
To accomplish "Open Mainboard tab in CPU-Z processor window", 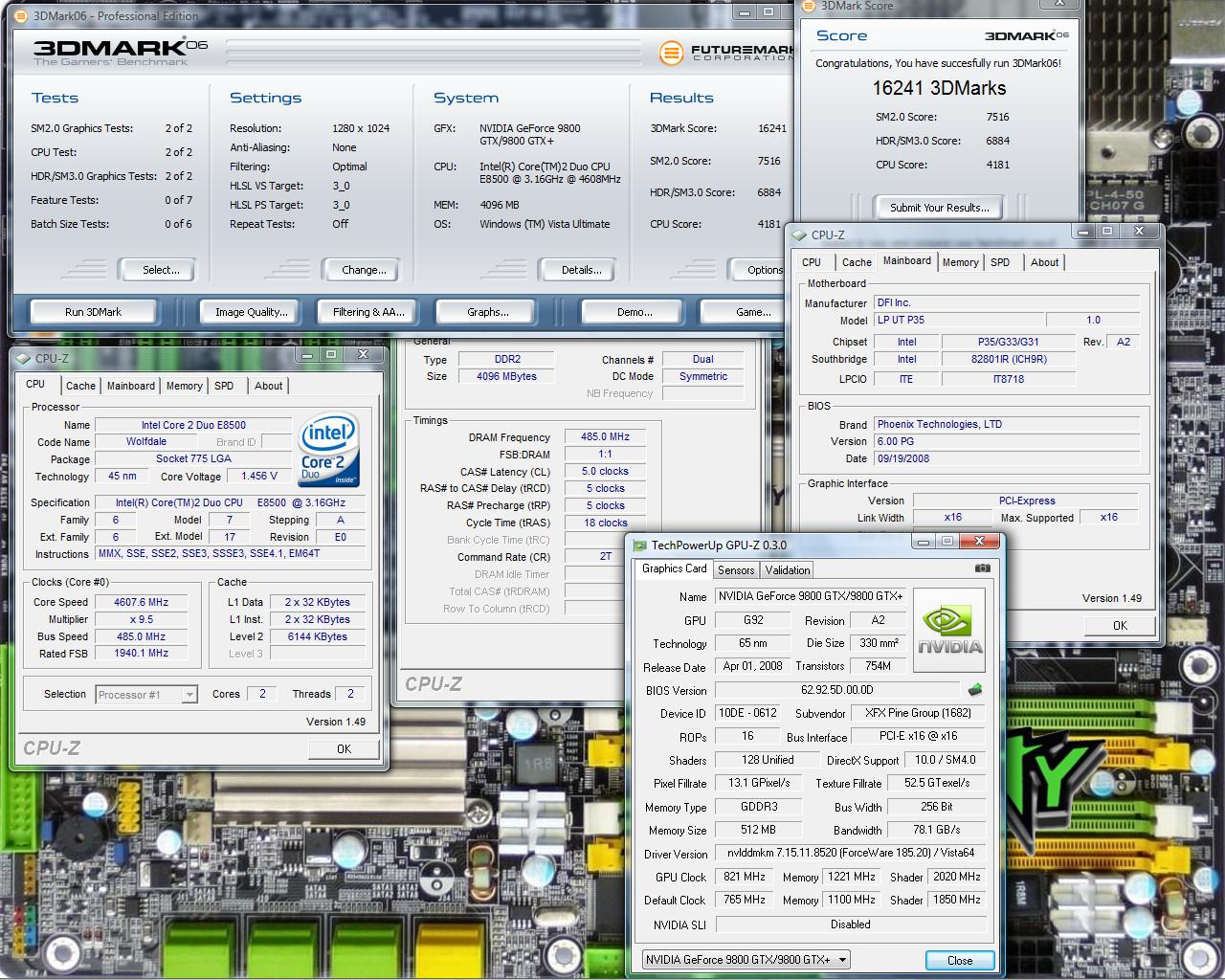I will (131, 386).
